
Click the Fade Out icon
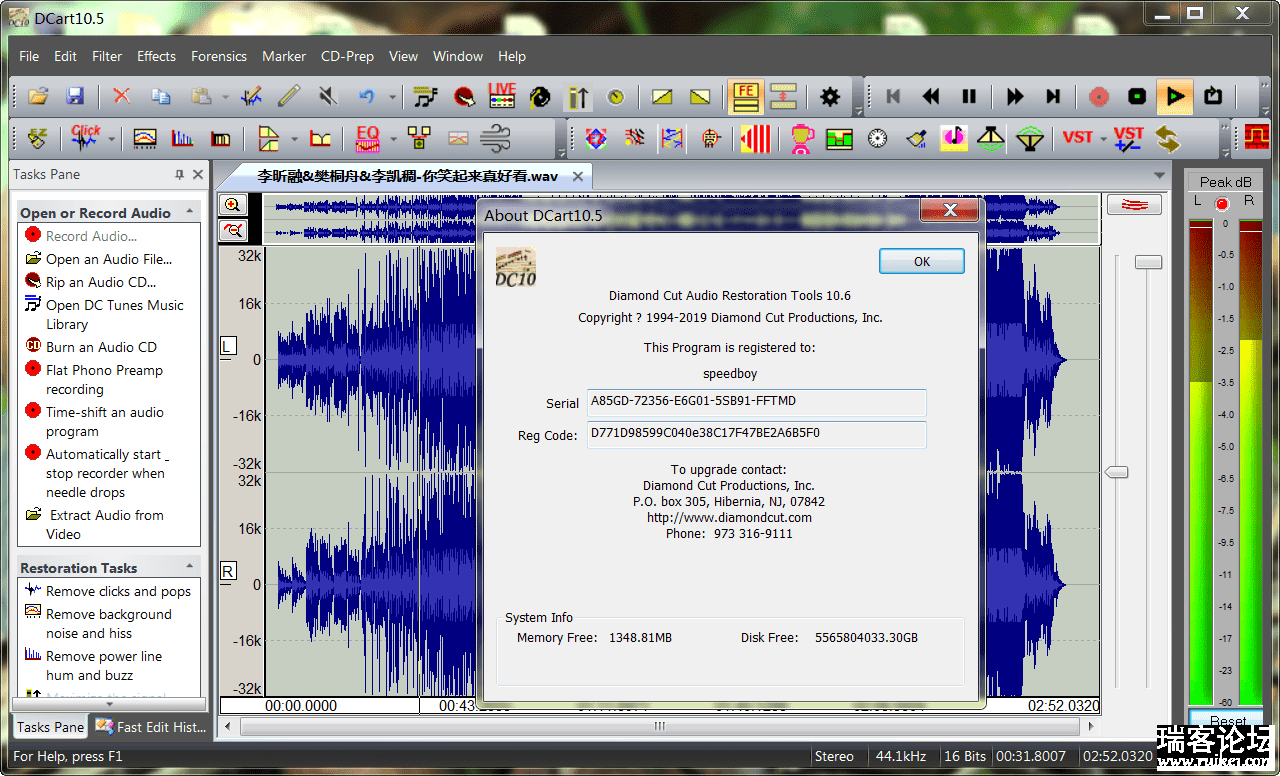pos(700,97)
